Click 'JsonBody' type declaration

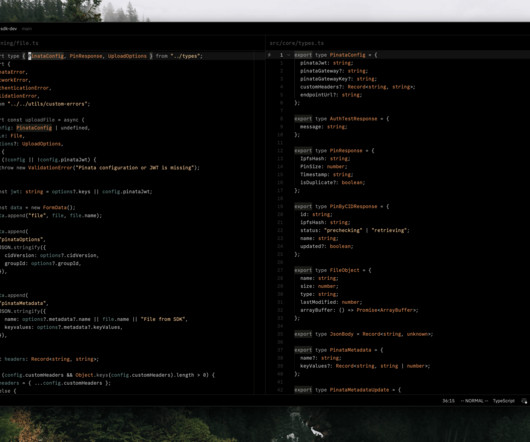tap(341, 334)
